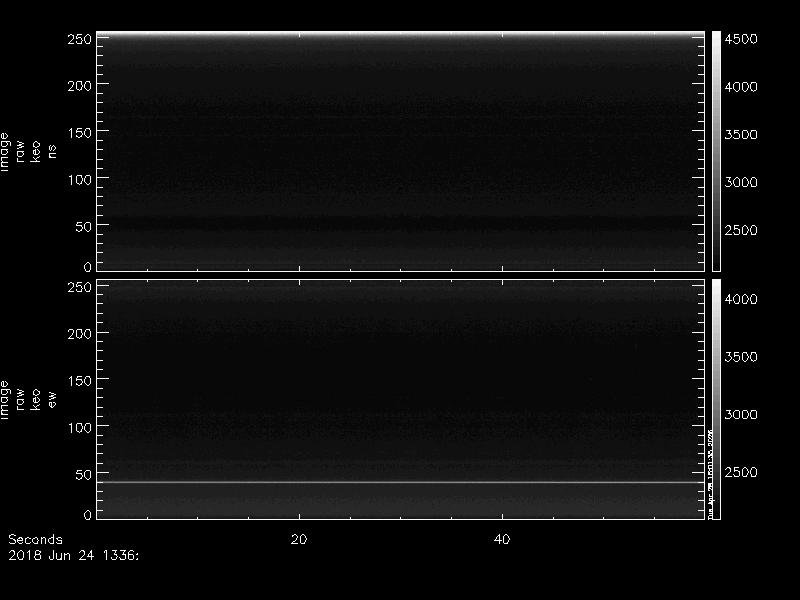Click the x-axis tick label '20'
This screenshot has height=600, width=800.
pos(299,539)
